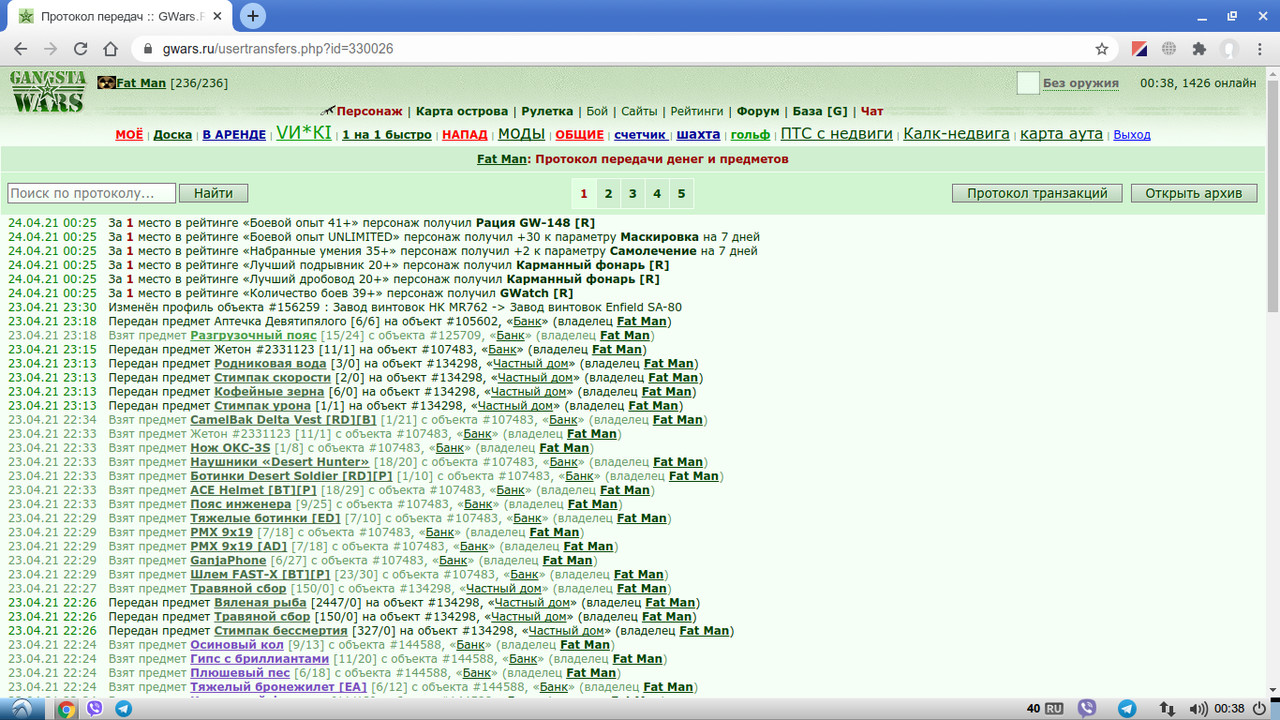Click the Выход logout link
This screenshot has width=1280, height=720.
click(x=1132, y=134)
